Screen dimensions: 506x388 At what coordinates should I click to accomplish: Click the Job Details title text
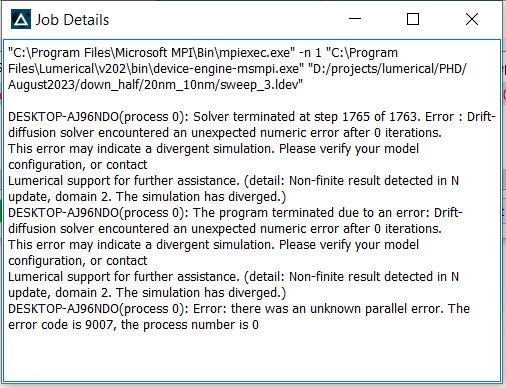[72, 20]
